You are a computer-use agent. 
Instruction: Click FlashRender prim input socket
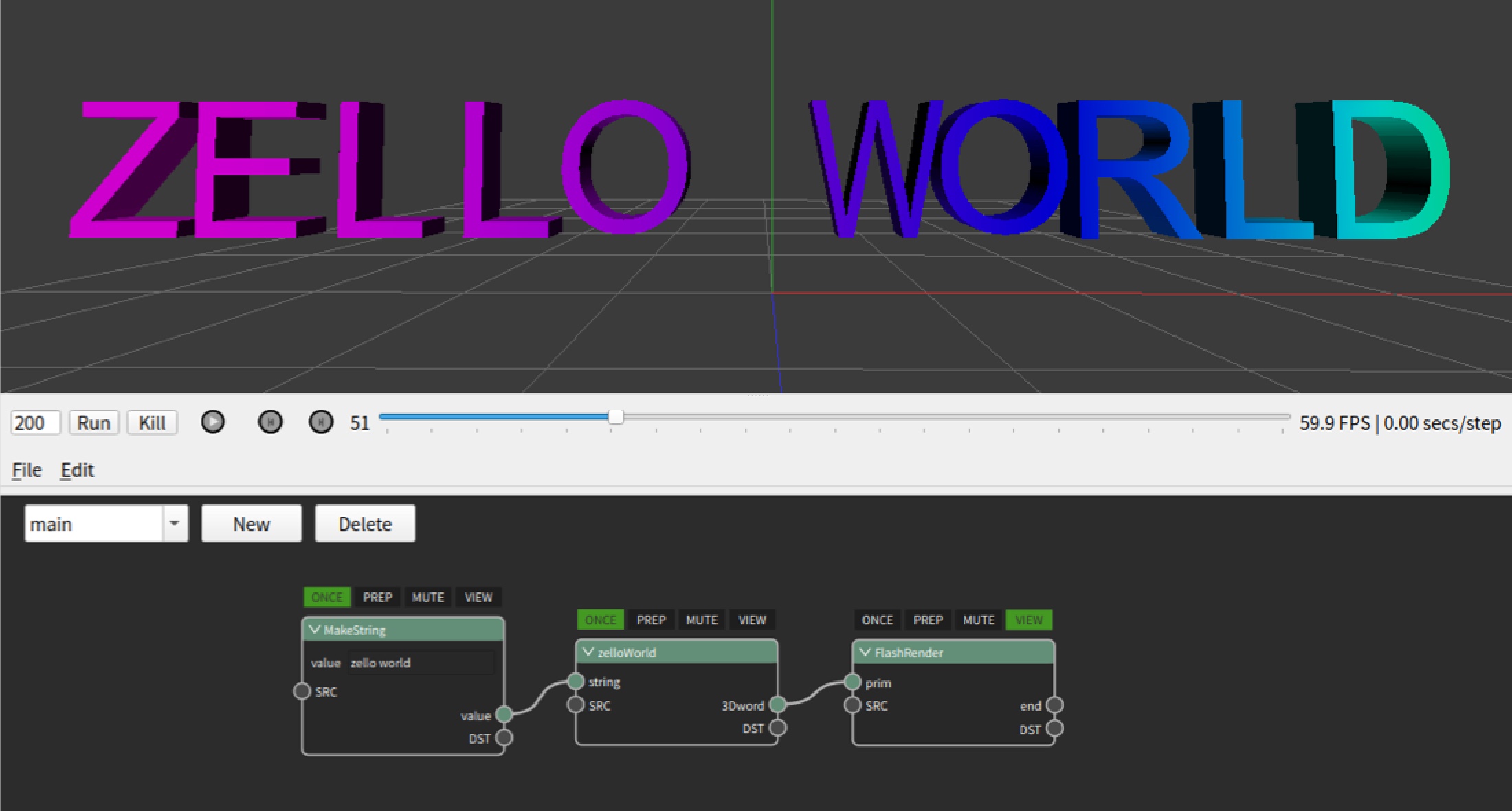click(852, 682)
